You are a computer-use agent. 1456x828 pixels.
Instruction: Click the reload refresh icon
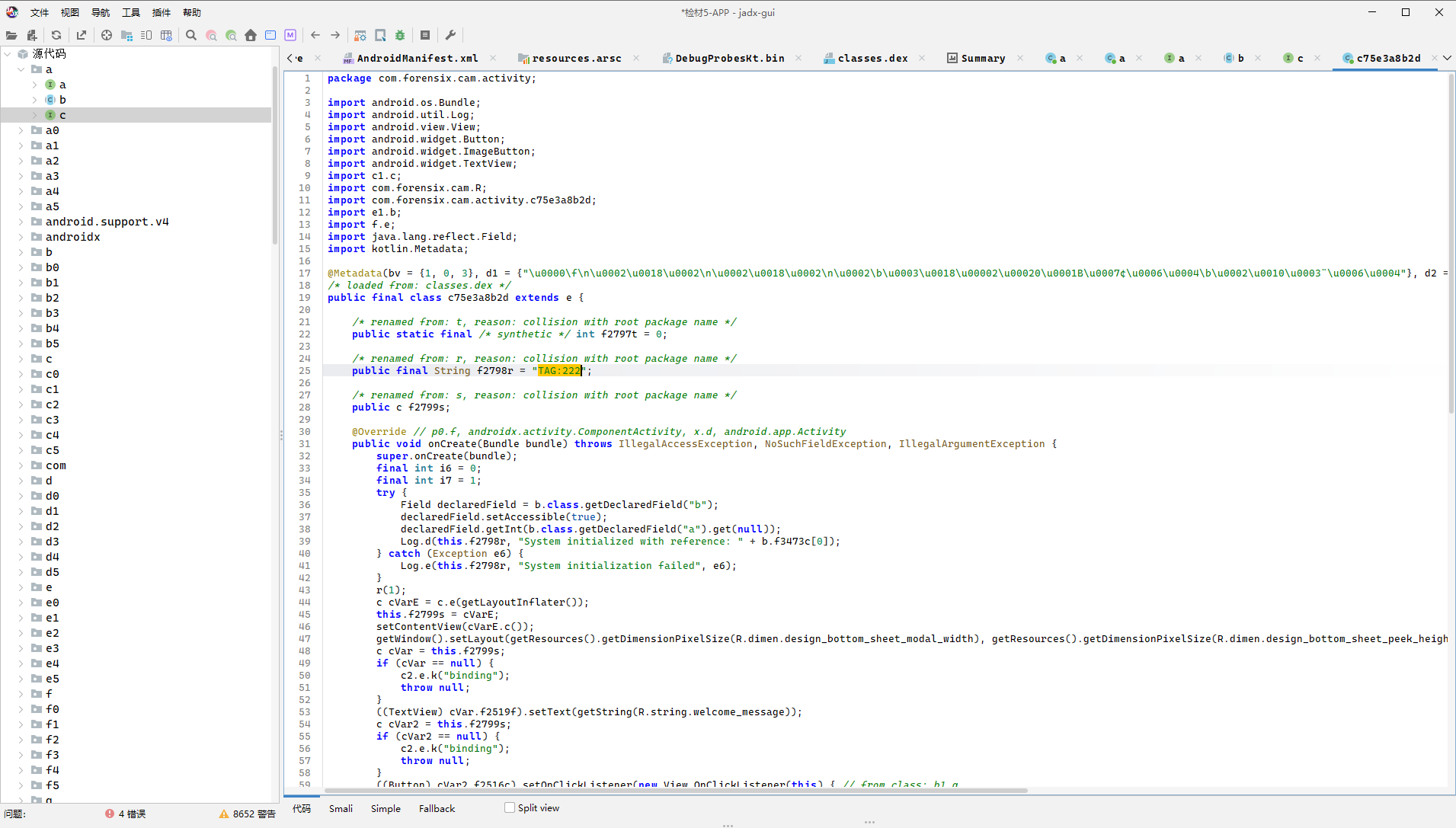click(x=56, y=35)
